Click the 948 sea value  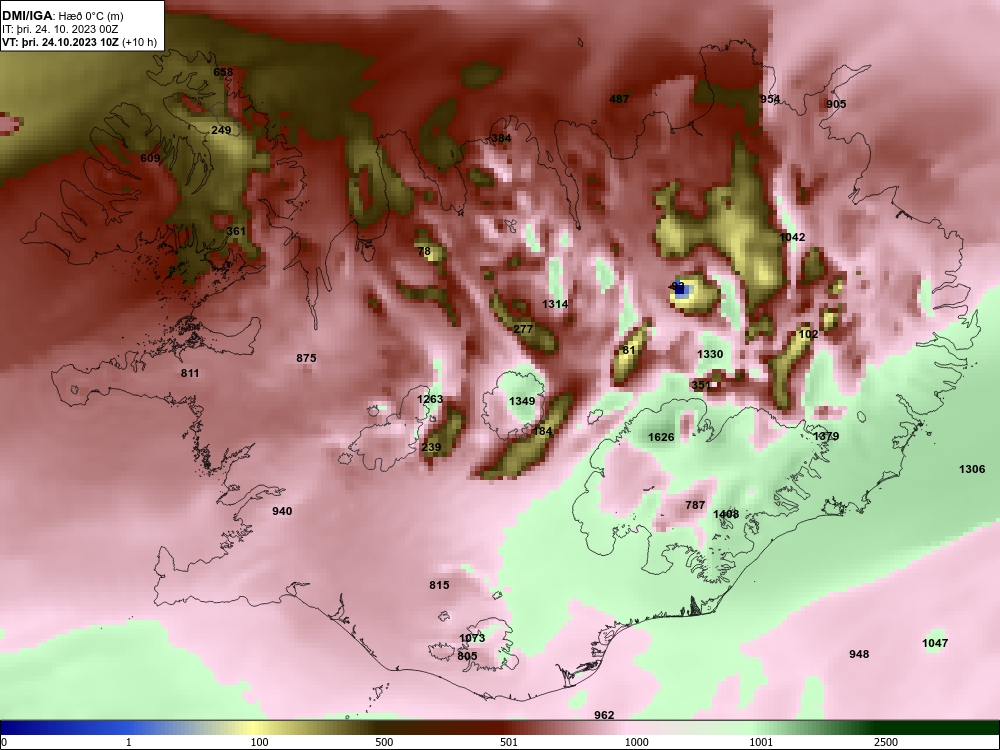click(x=859, y=654)
